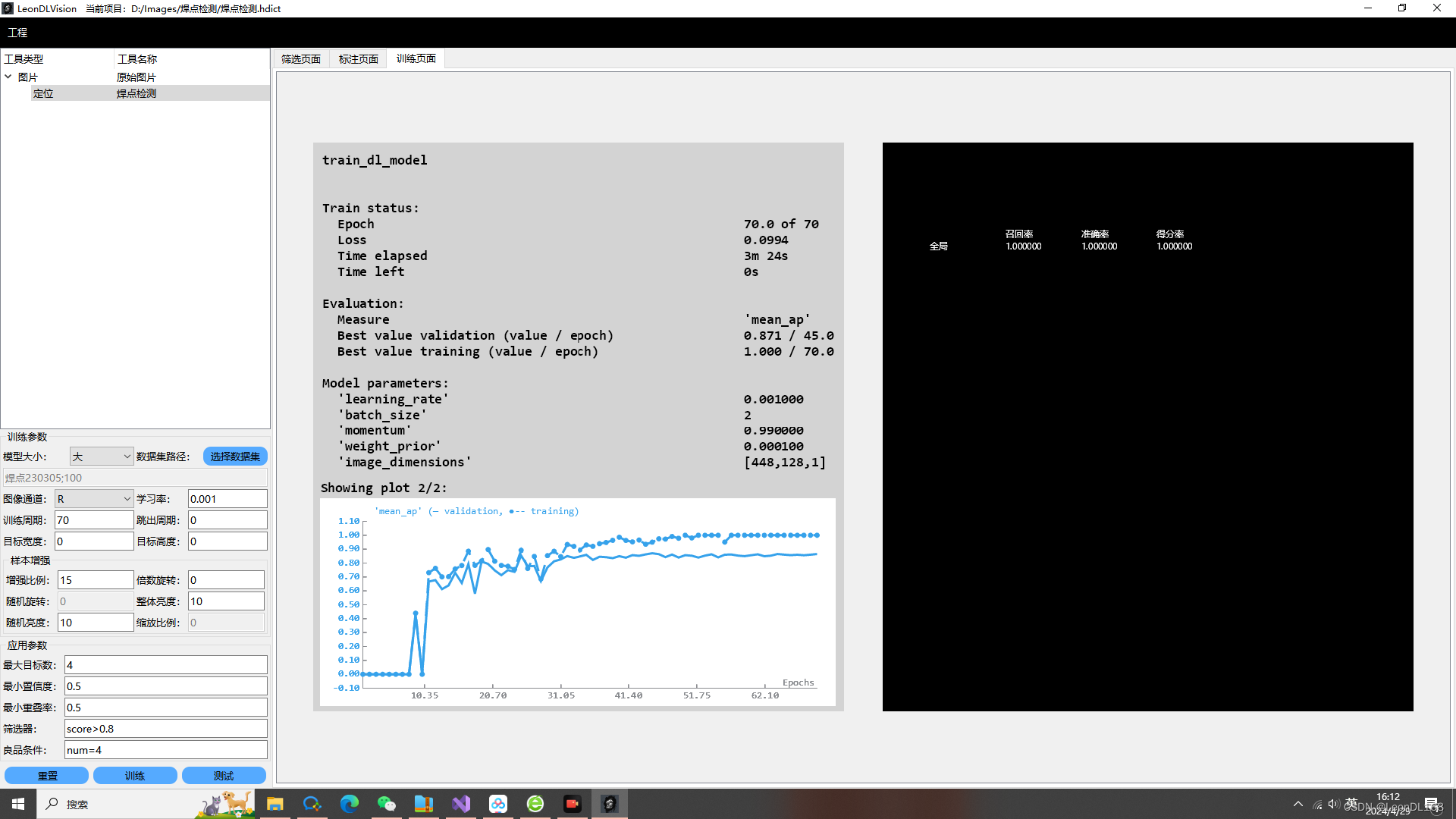Open the notification center icon
Screen dimensions: 1456x819
[1432, 804]
